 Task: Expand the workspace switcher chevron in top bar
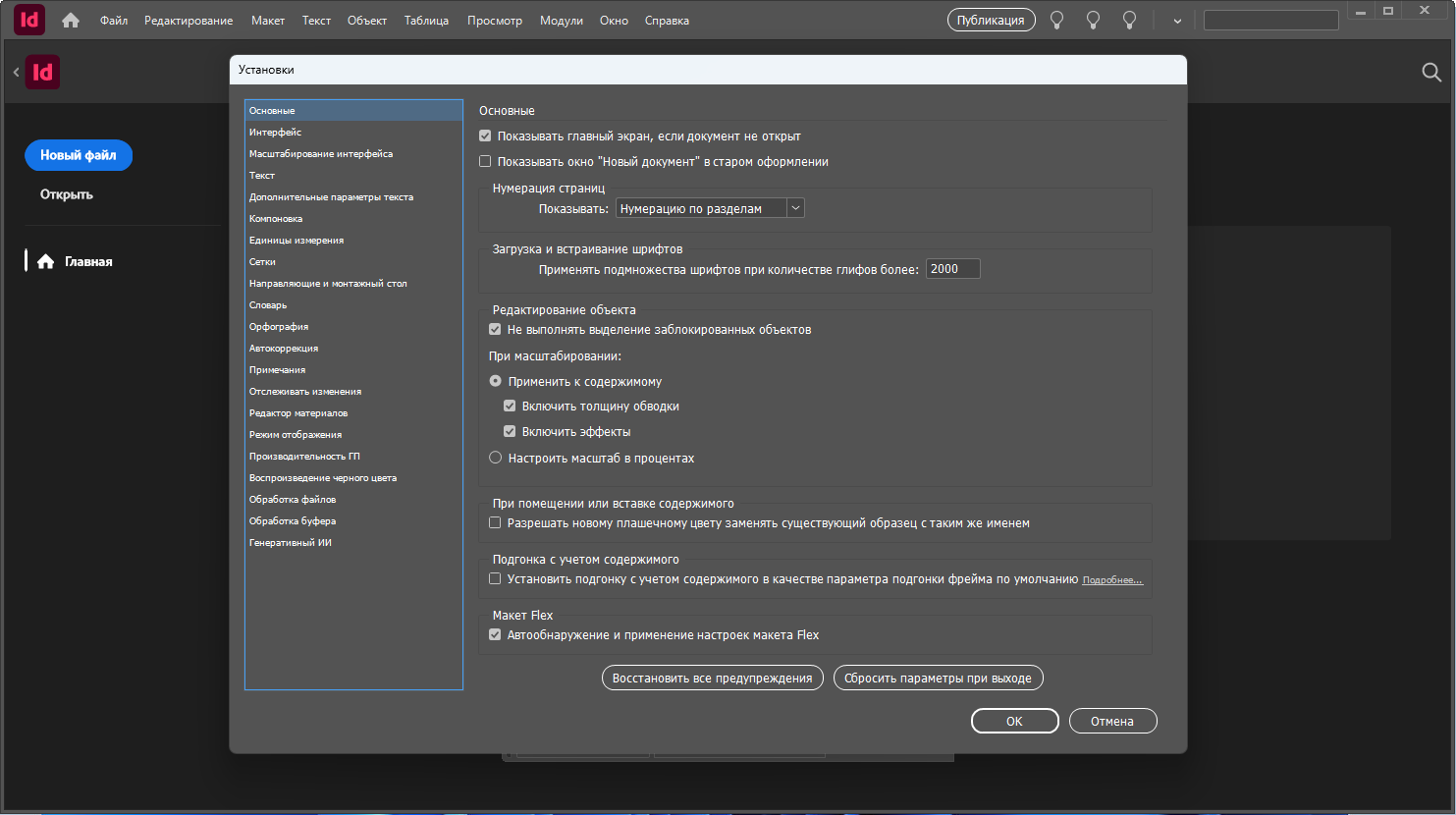(x=1177, y=21)
